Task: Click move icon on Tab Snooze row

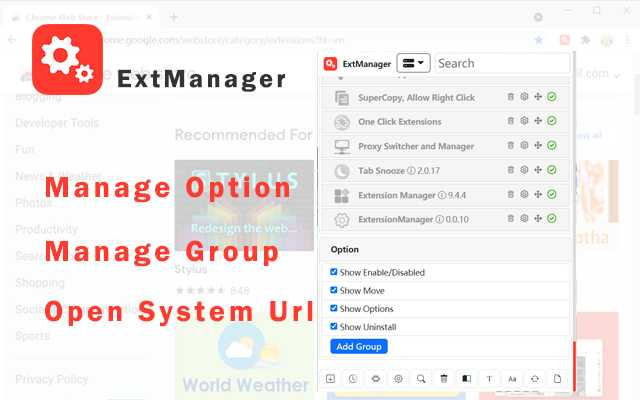Action: click(x=538, y=170)
